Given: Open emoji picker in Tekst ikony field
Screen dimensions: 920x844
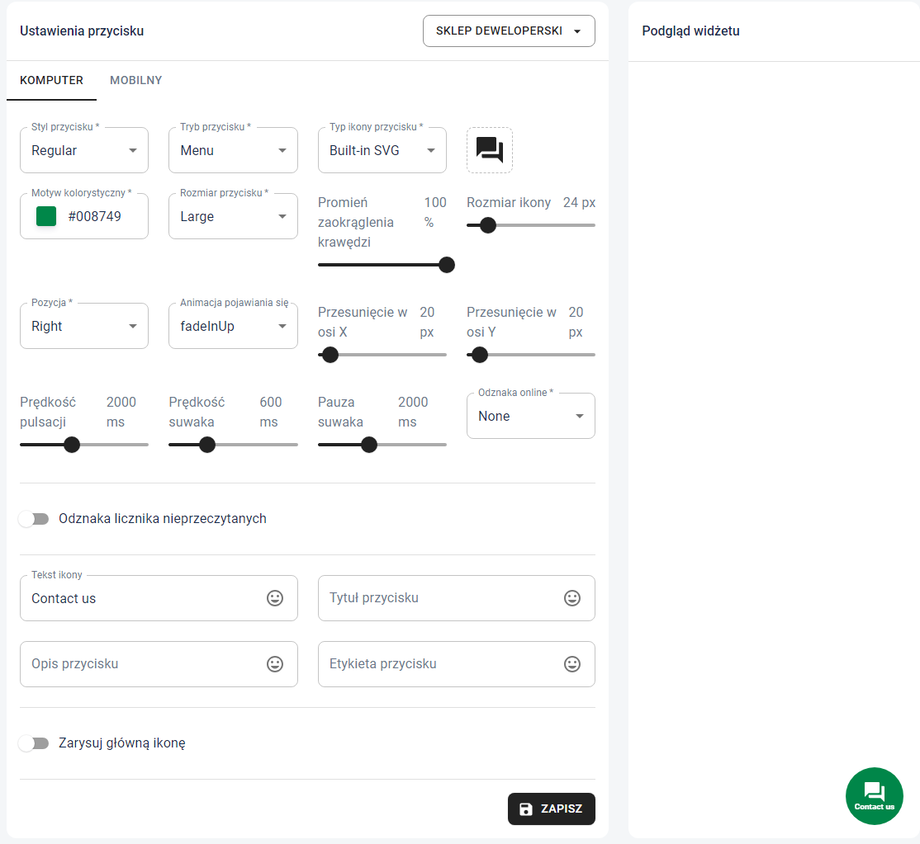Looking at the screenshot, I should [275, 598].
